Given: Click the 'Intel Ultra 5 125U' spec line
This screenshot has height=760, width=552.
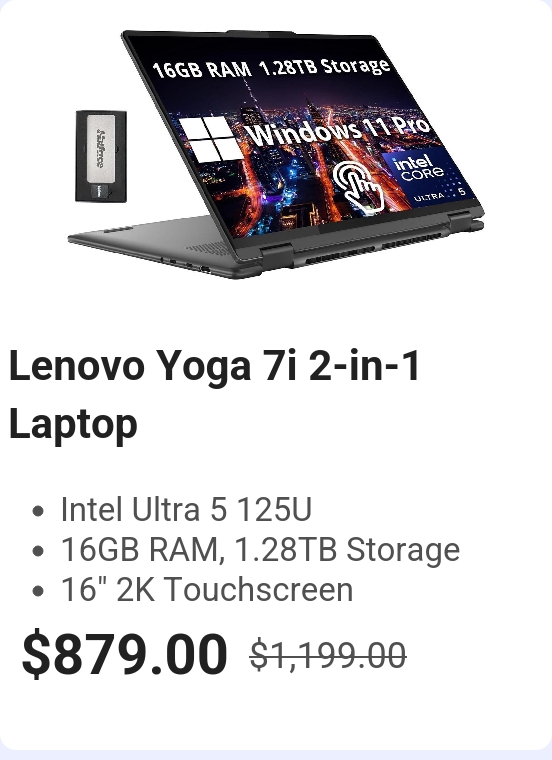Looking at the screenshot, I should tap(186, 509).
